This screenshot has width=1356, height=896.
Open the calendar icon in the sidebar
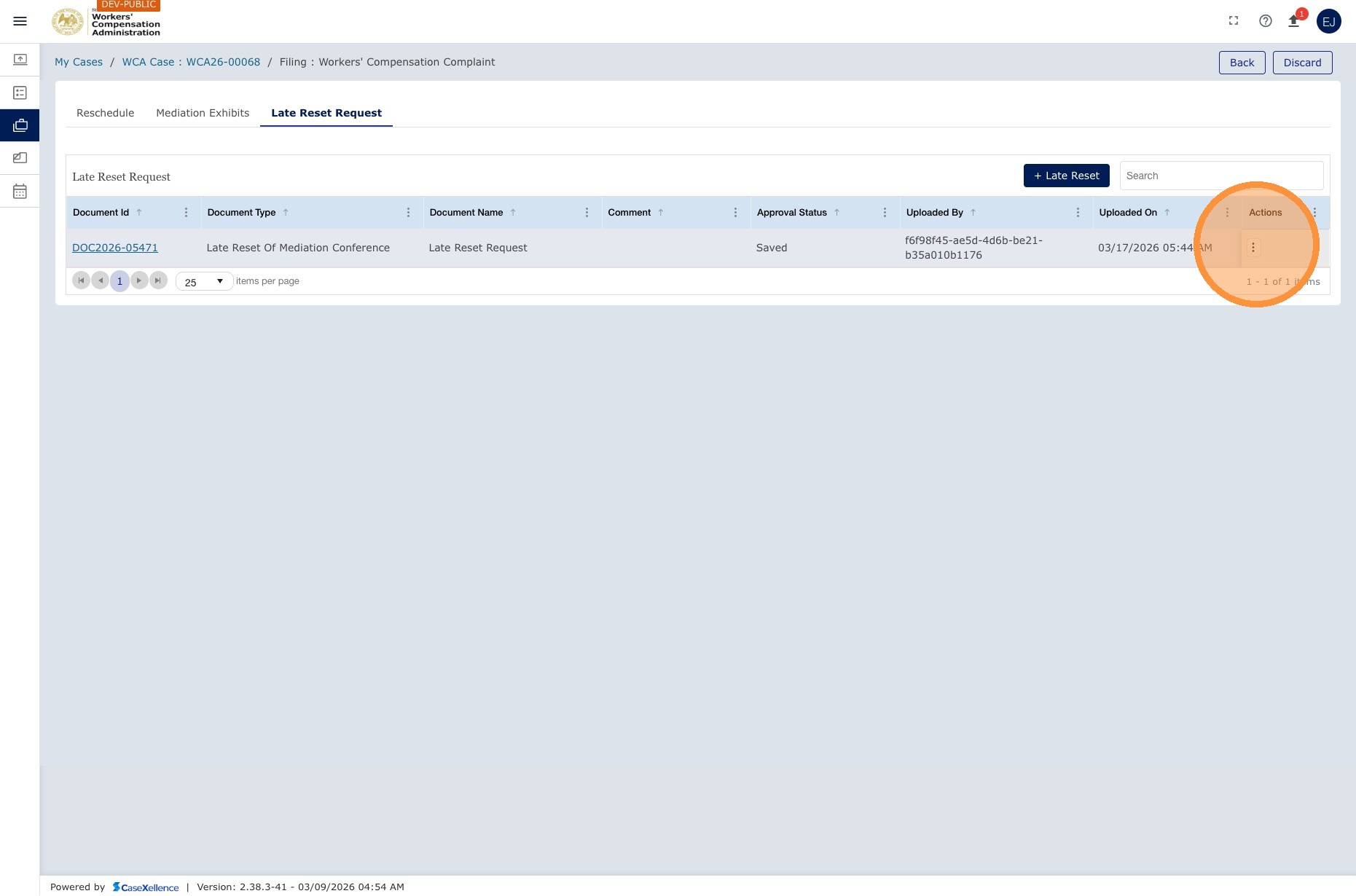(20, 191)
